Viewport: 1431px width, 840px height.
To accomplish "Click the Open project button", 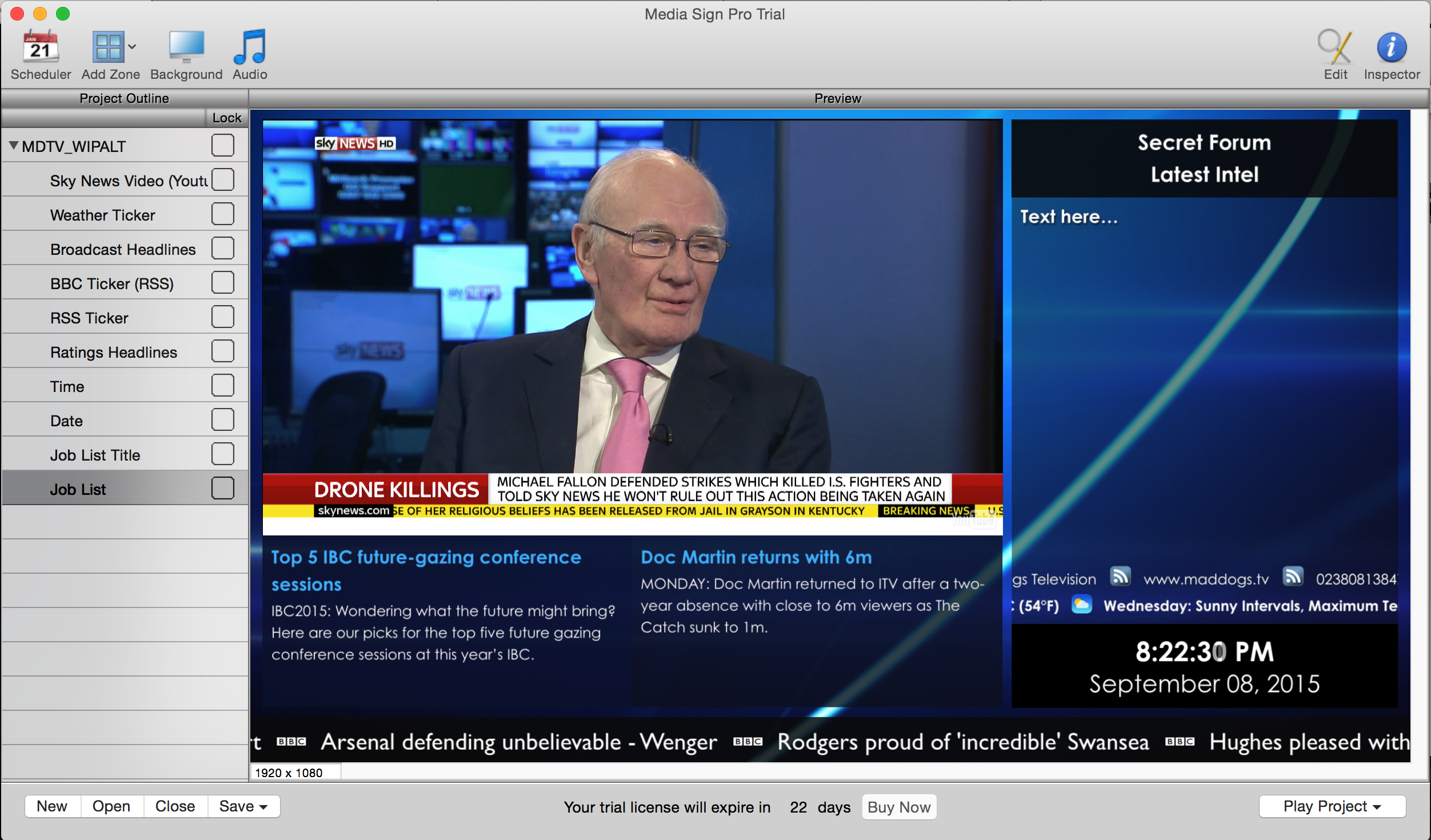I will pos(111,806).
